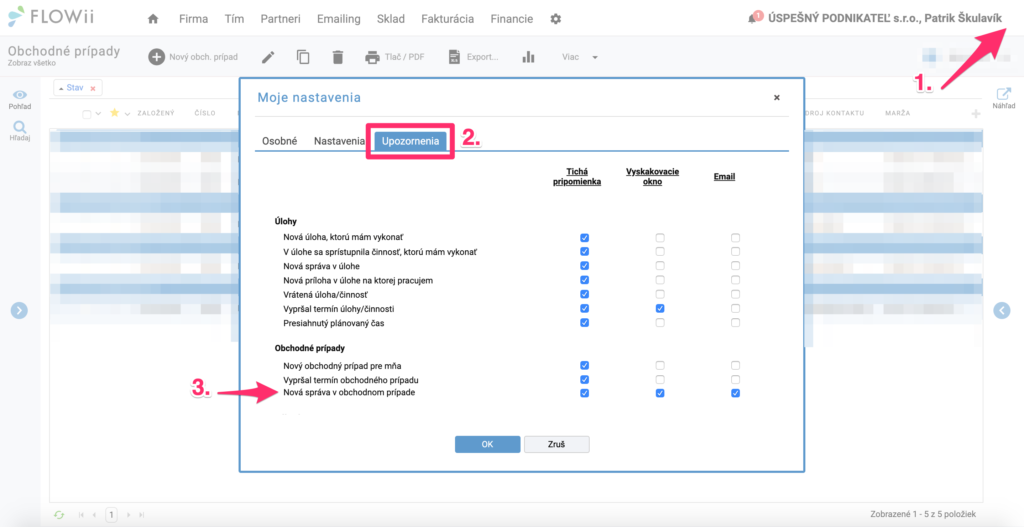The height and width of the screenshot is (527, 1024).
Task: Enable Vyskakovacie okno for Nová správa v úlohe
Action: click(x=660, y=266)
